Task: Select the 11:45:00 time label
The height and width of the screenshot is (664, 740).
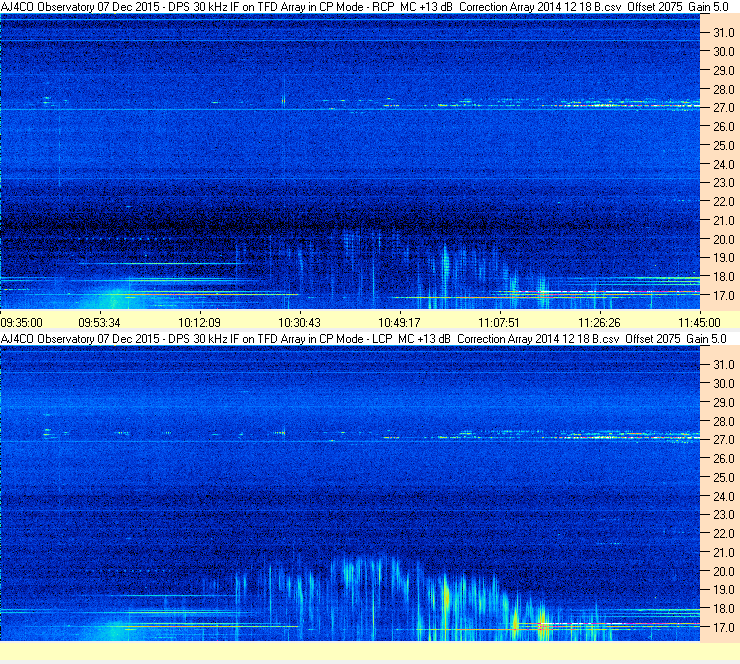Action: tap(699, 323)
